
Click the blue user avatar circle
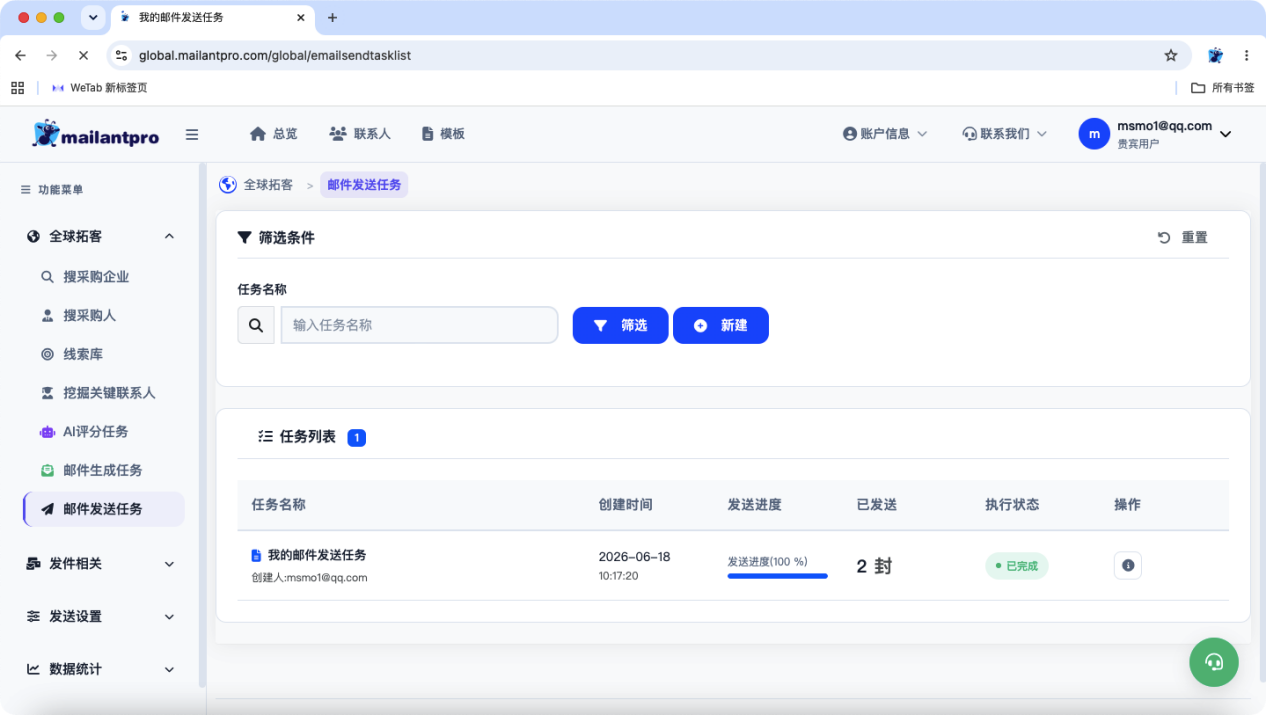[x=1094, y=134]
